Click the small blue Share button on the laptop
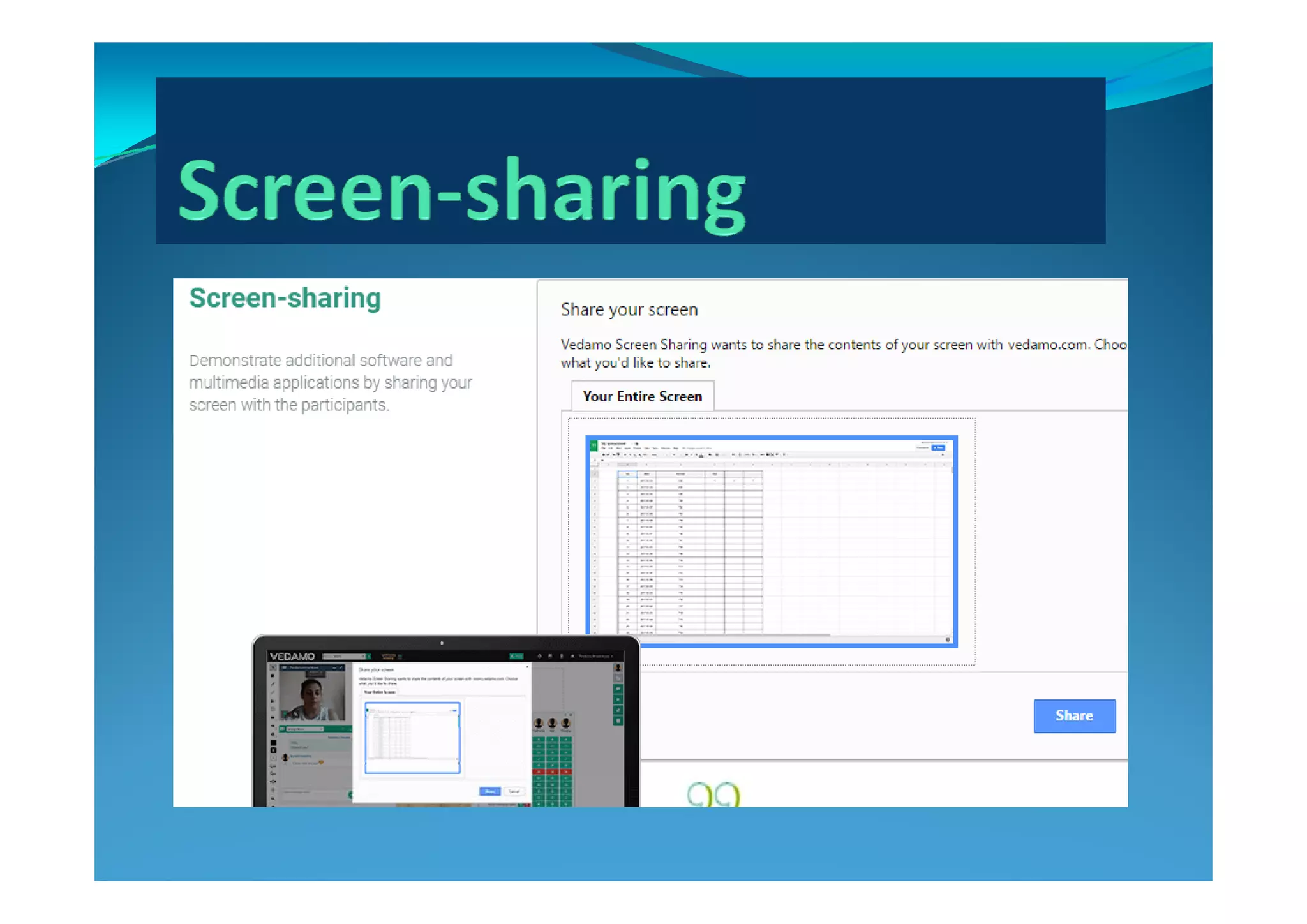Viewport: 1307px width, 924px height. [490, 791]
